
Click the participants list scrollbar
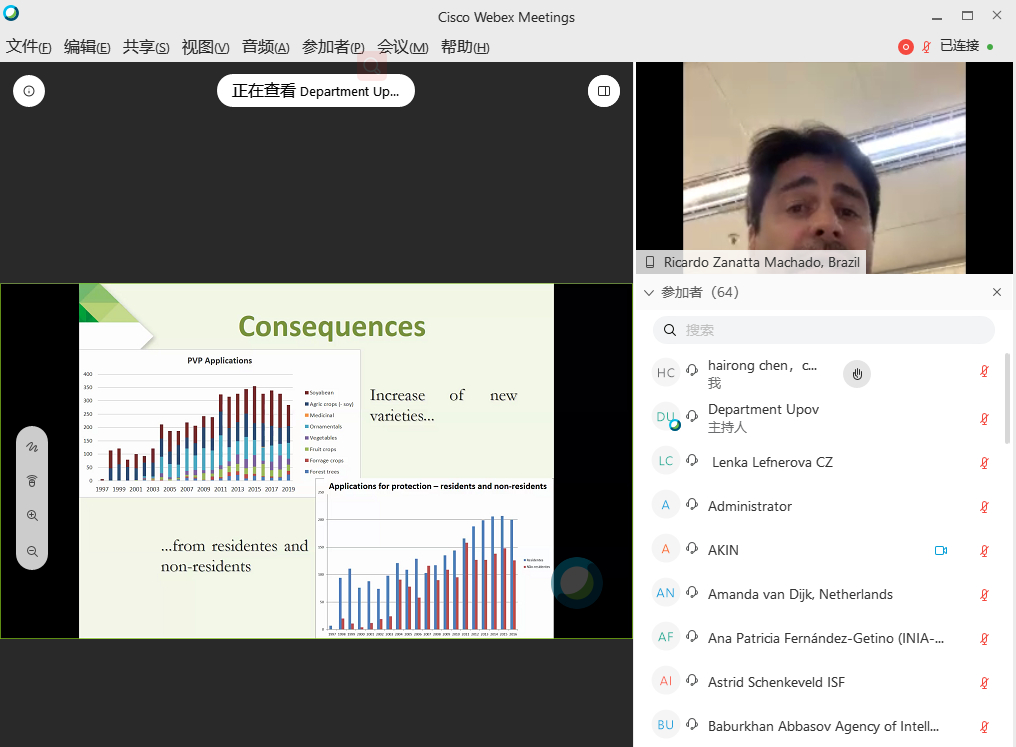click(x=1007, y=398)
